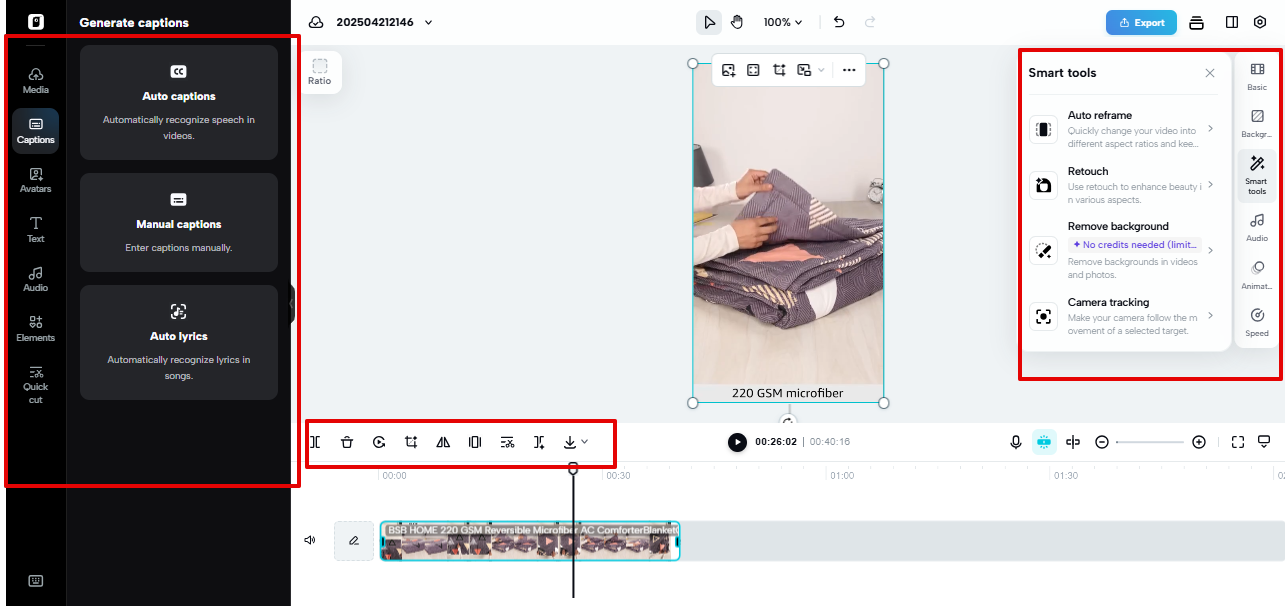
Task: Click the fit-to-canvas icon above the video
Action: click(x=753, y=70)
